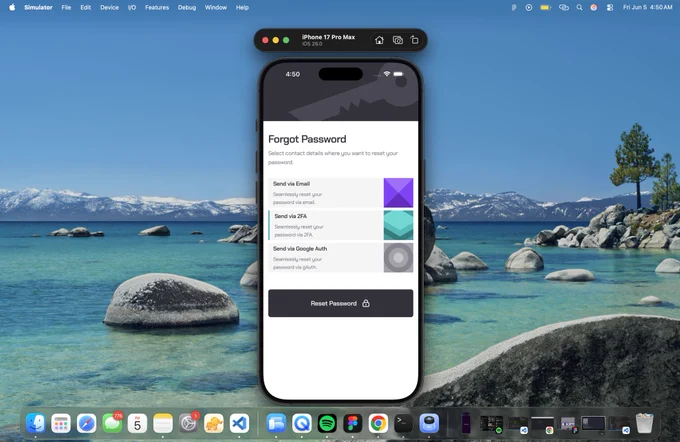The width and height of the screenshot is (680, 442).
Task: Select the teal 2FA option thumbnail
Action: click(398, 225)
